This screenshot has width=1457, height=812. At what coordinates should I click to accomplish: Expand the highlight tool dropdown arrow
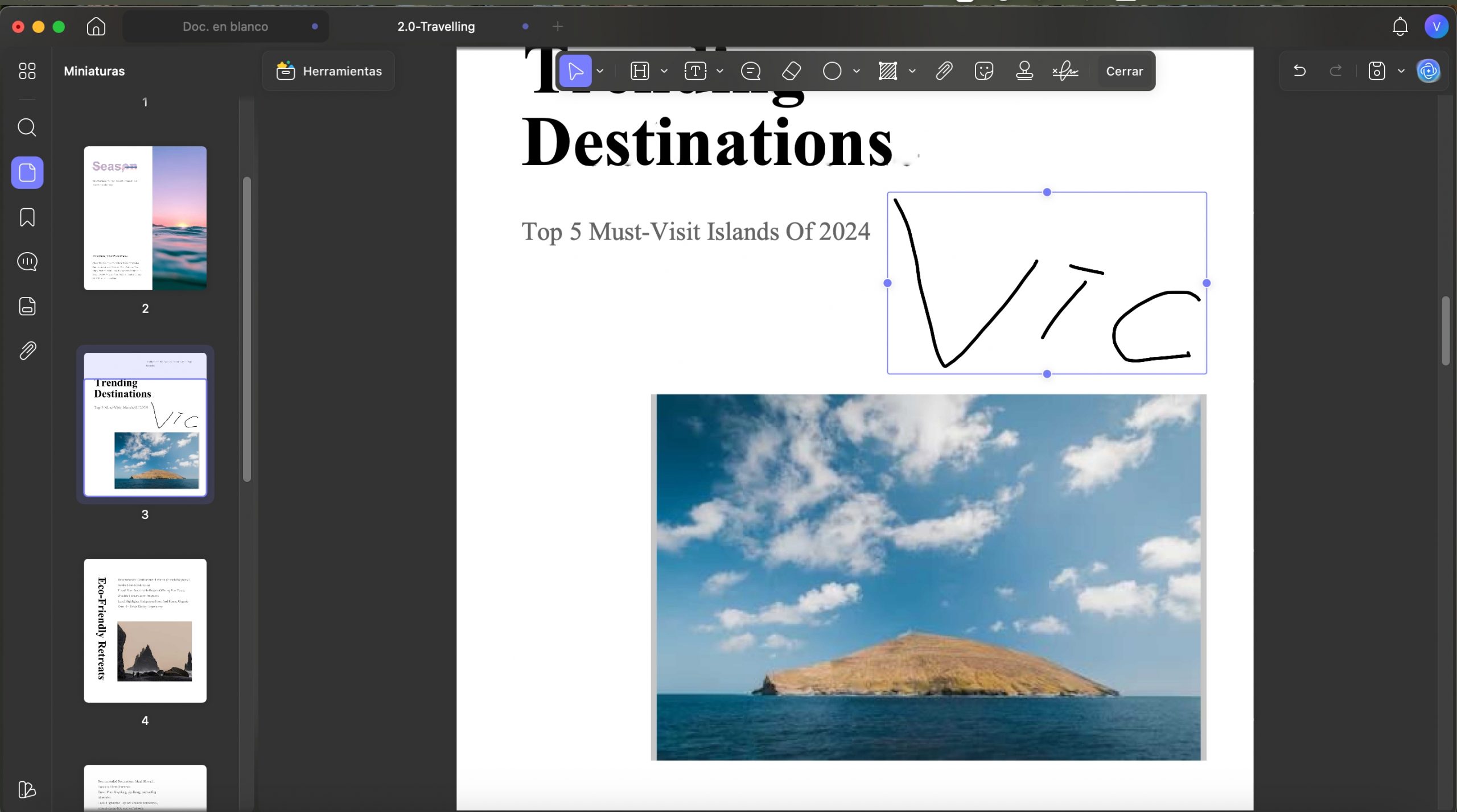tap(664, 71)
